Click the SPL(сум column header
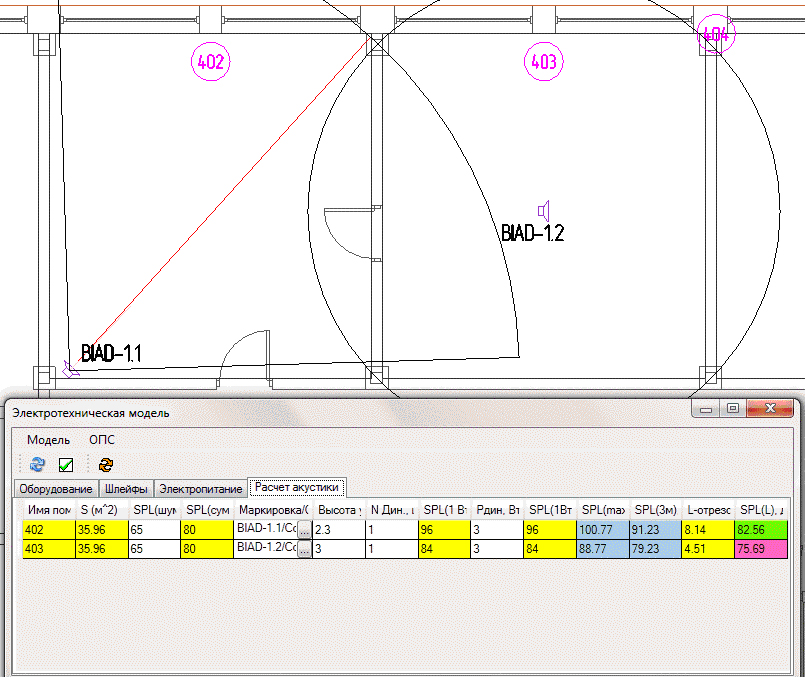Viewport: 805px width, 677px height. [x=207, y=510]
